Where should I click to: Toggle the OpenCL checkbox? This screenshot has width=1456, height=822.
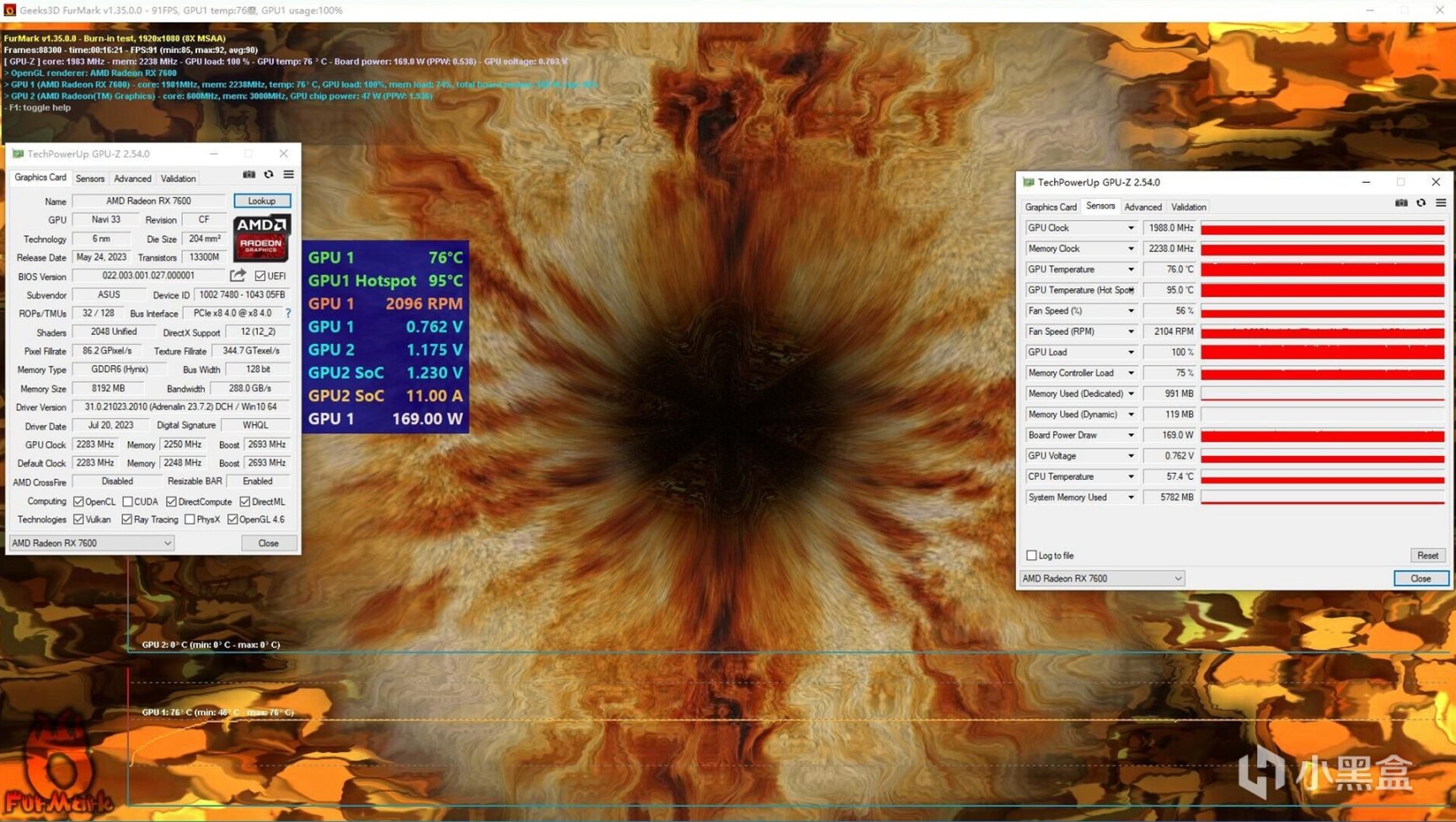78,502
